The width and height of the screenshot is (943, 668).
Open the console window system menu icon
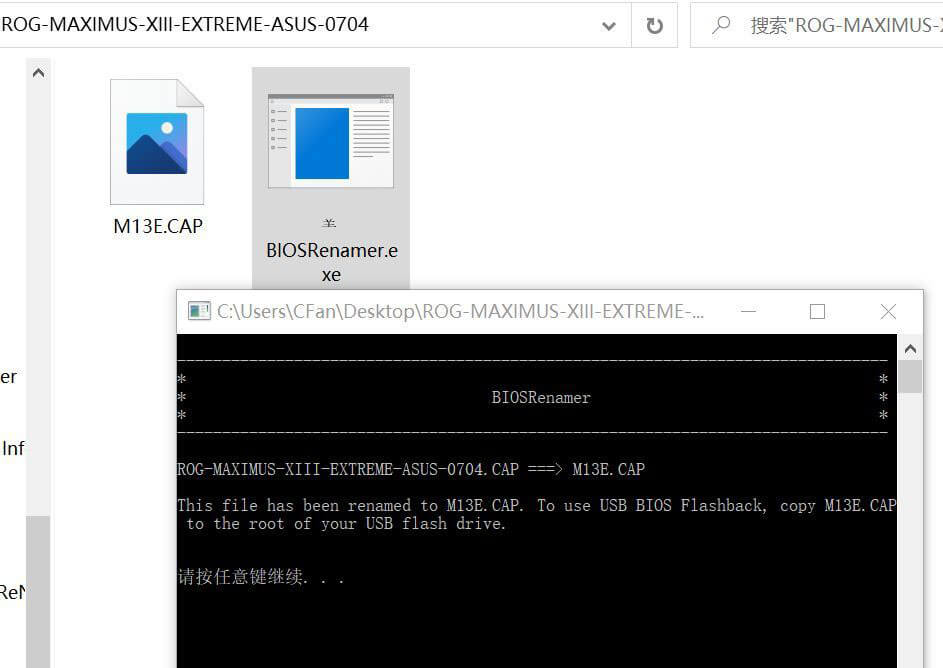(200, 312)
